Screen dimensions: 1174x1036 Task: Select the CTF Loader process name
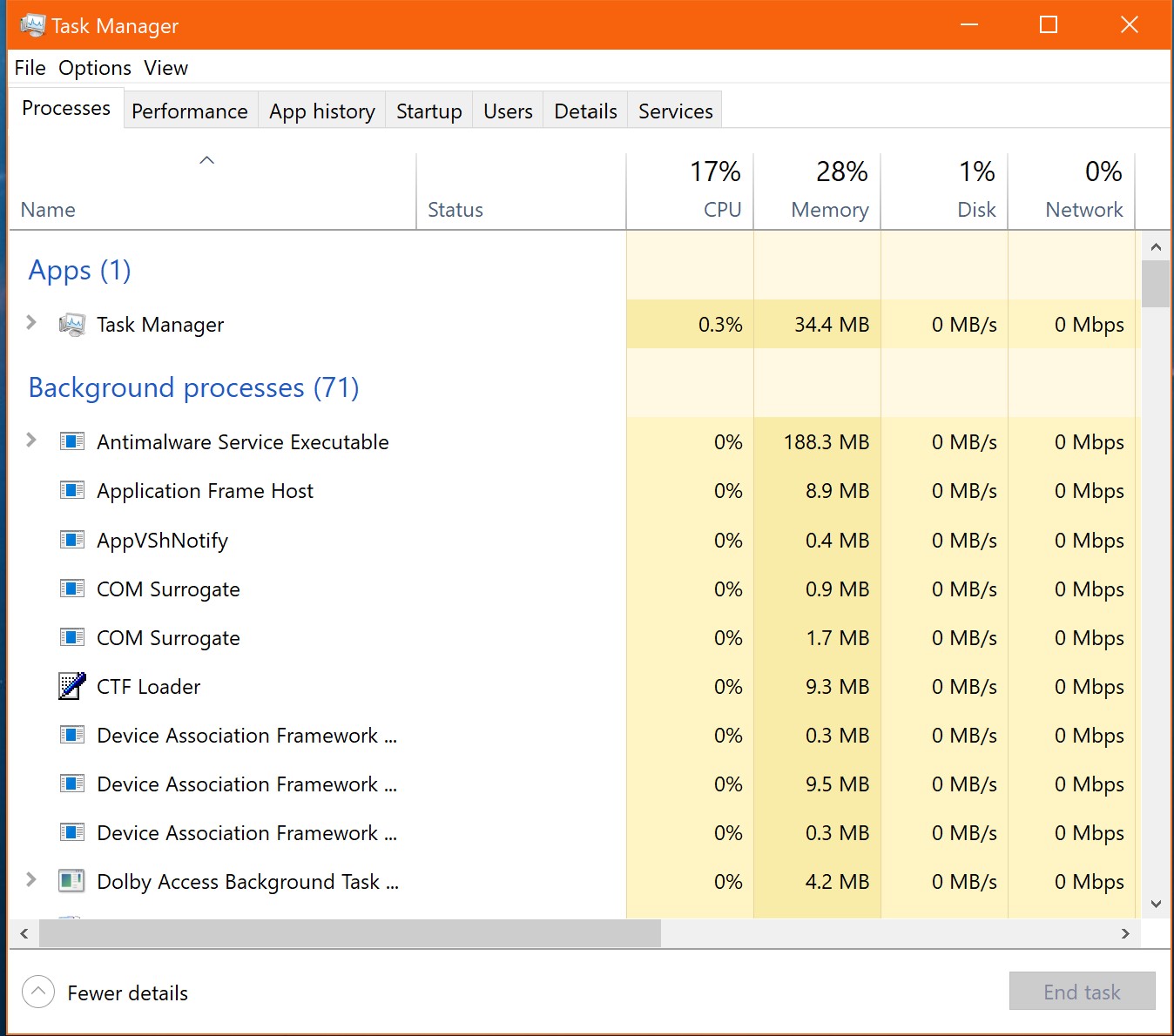148,687
